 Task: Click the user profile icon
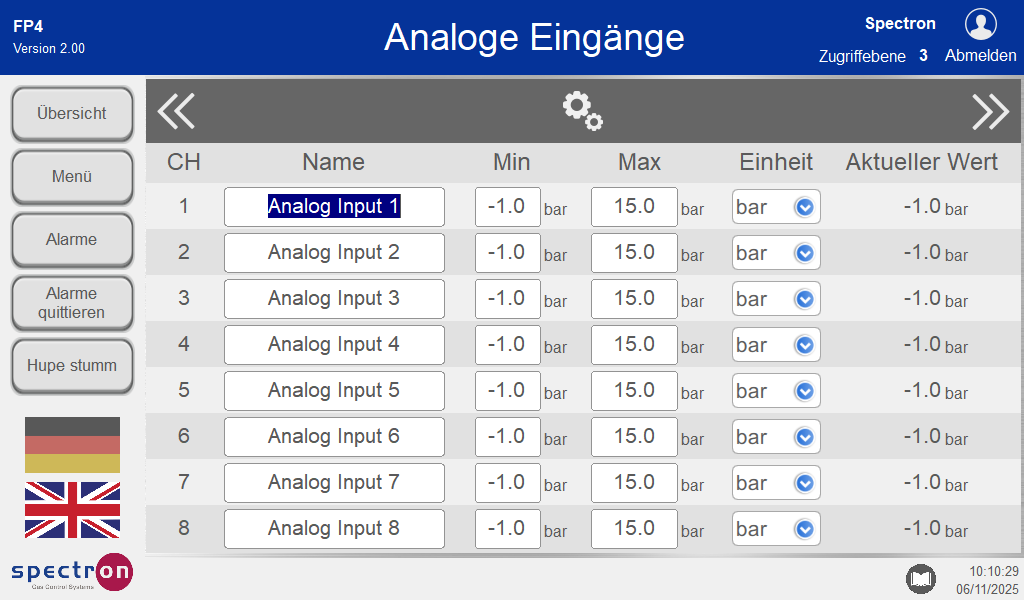980,24
